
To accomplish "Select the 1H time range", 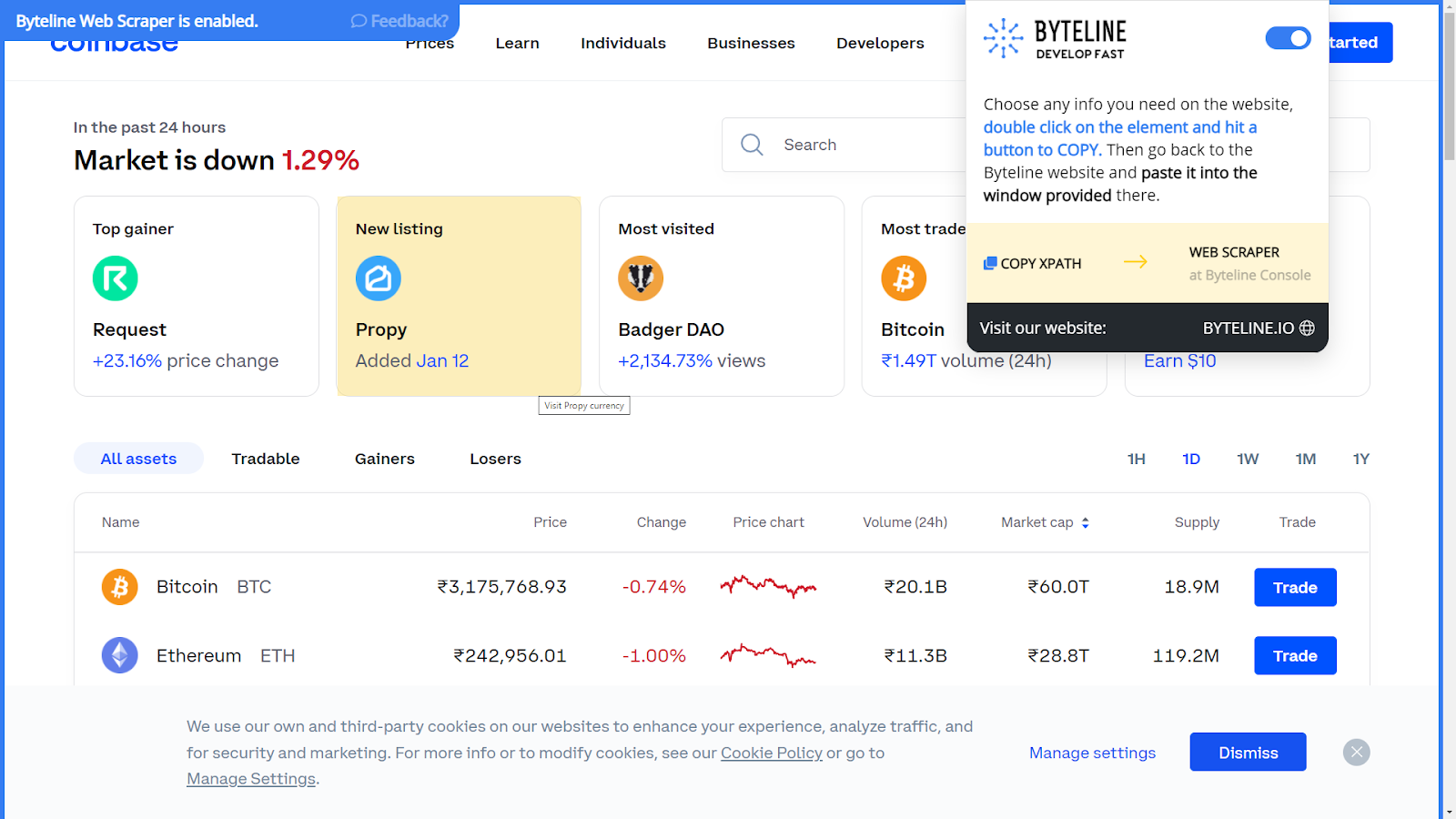I will point(1137,459).
